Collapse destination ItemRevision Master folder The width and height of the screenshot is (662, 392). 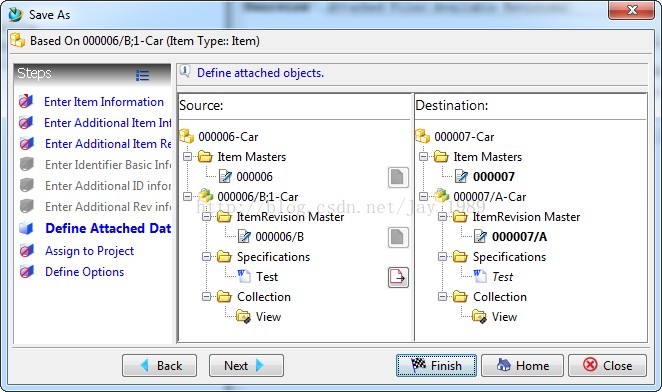(442, 217)
